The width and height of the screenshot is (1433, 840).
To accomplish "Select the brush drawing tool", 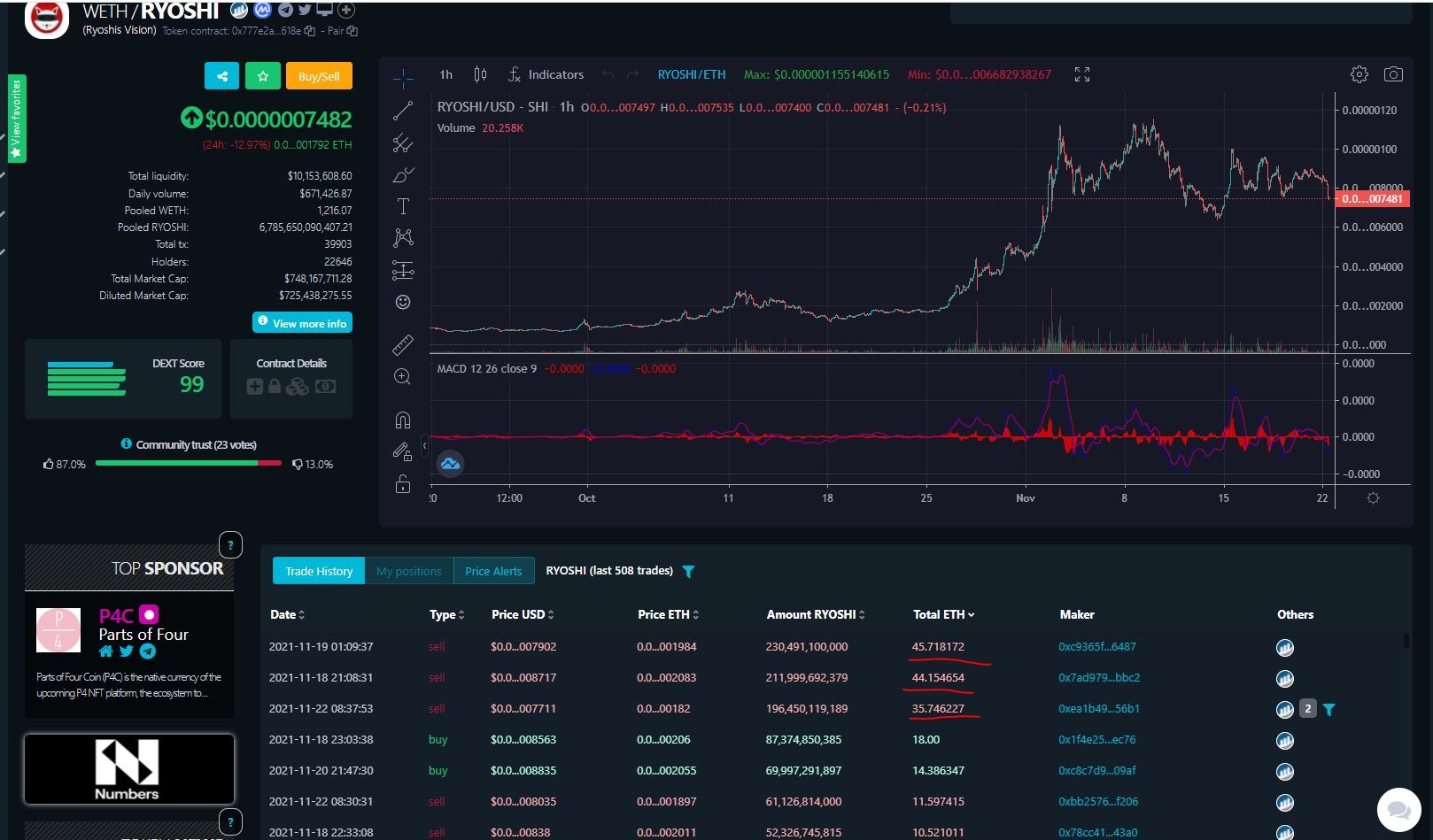I will (403, 174).
